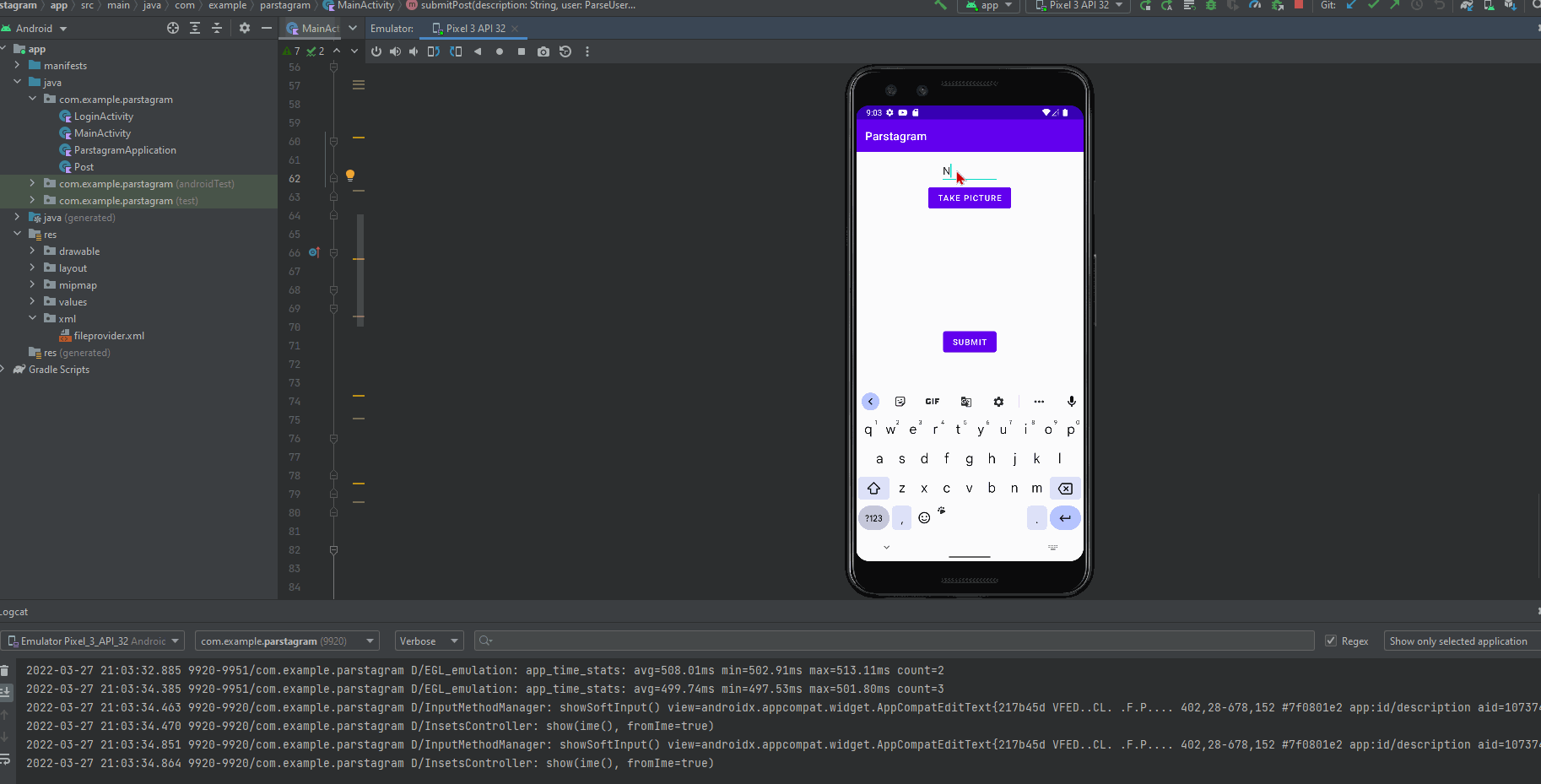Click the emulator Overview square button
Viewport: 1541px width, 784px height.
point(522,51)
